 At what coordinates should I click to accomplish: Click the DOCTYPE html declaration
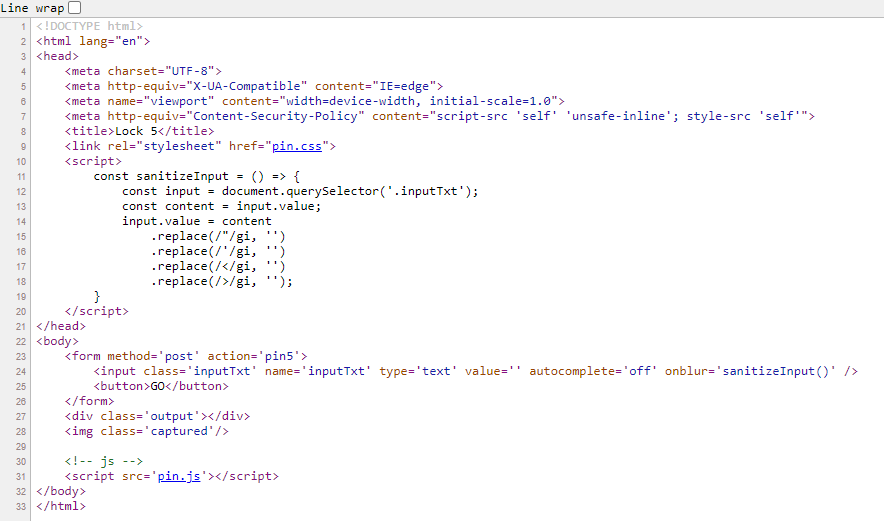(x=89, y=26)
